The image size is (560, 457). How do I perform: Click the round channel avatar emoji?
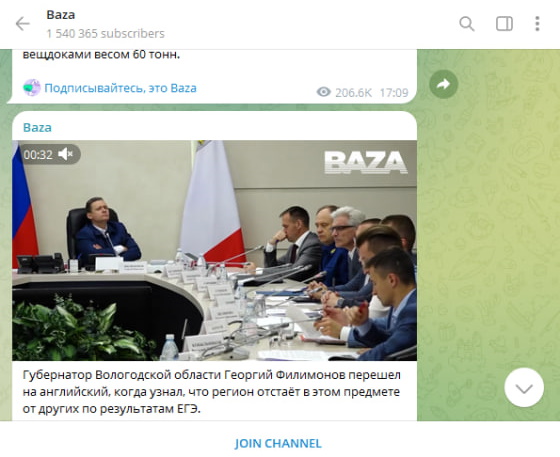32,88
